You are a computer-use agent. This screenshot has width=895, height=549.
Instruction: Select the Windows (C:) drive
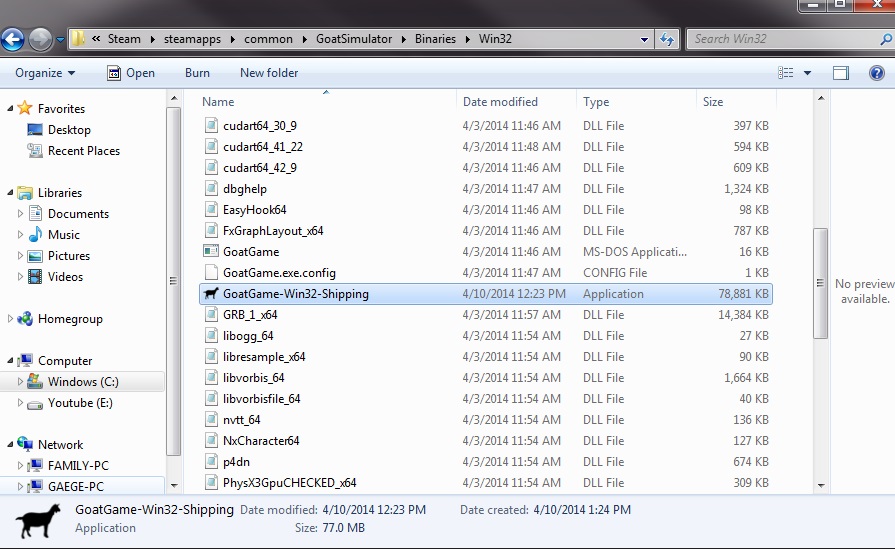tap(83, 382)
